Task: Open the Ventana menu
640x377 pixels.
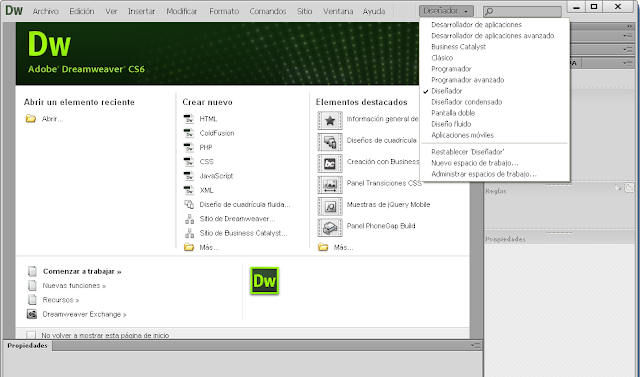Action: (338, 11)
